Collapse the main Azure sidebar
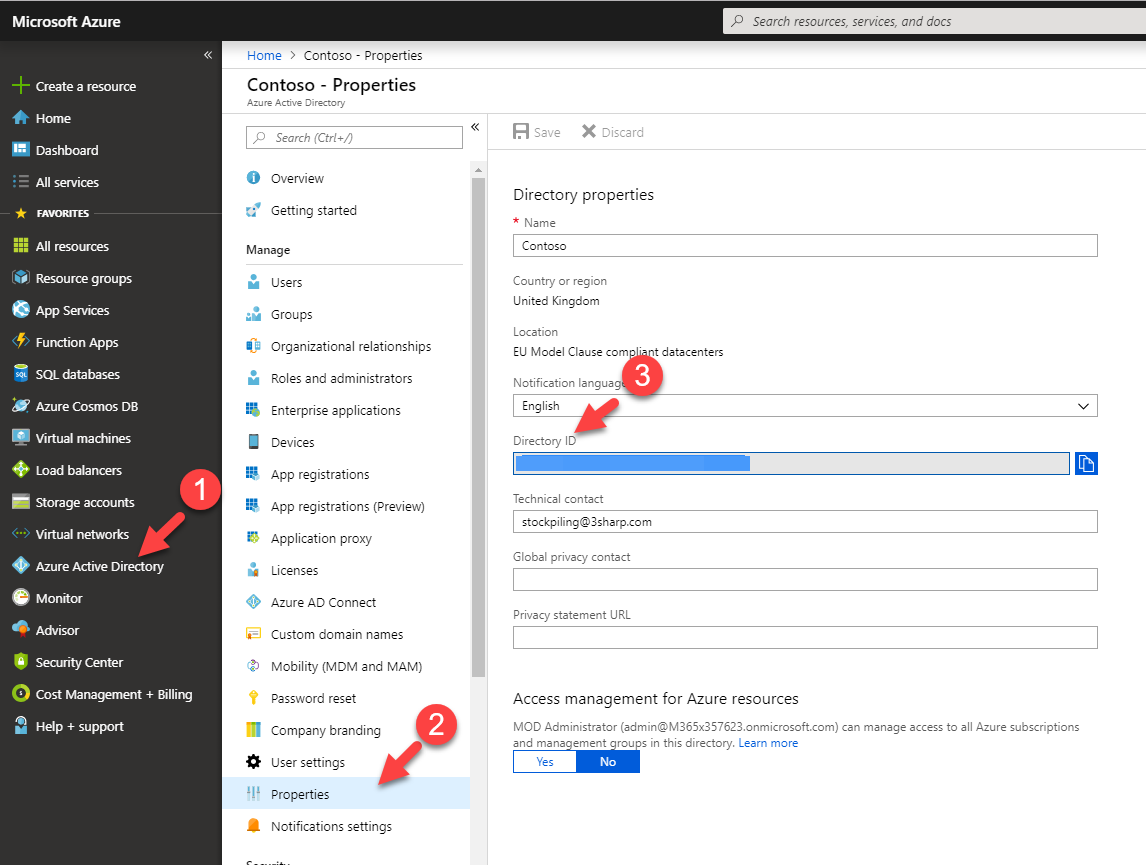The height and width of the screenshot is (865, 1146). point(208,55)
